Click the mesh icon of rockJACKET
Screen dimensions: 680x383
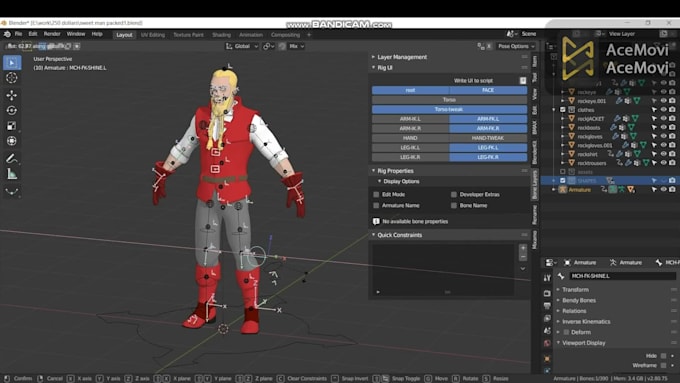(x=572, y=118)
